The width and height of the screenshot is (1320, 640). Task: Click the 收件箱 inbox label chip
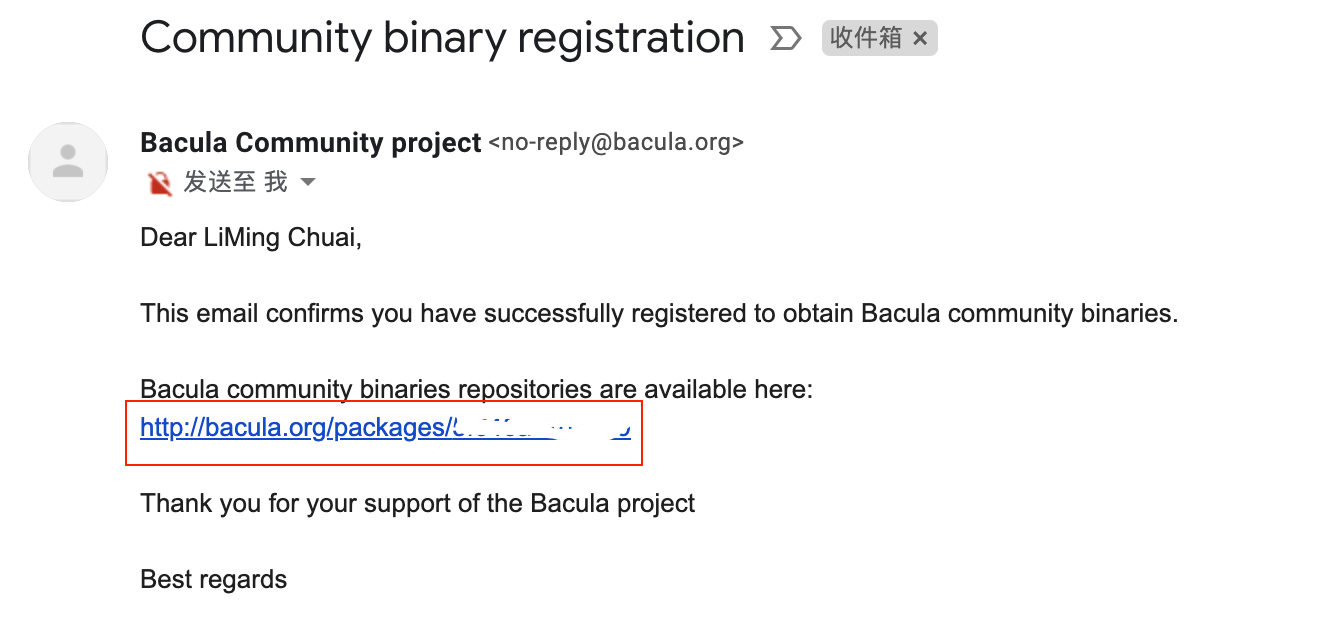tap(865, 39)
